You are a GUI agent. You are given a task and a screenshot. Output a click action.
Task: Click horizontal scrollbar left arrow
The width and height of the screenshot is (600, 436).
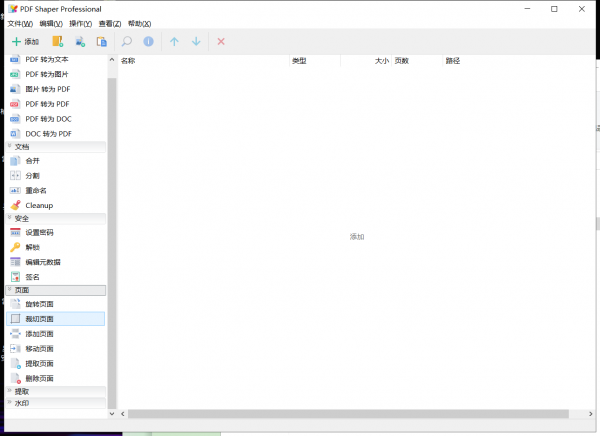pos(123,414)
